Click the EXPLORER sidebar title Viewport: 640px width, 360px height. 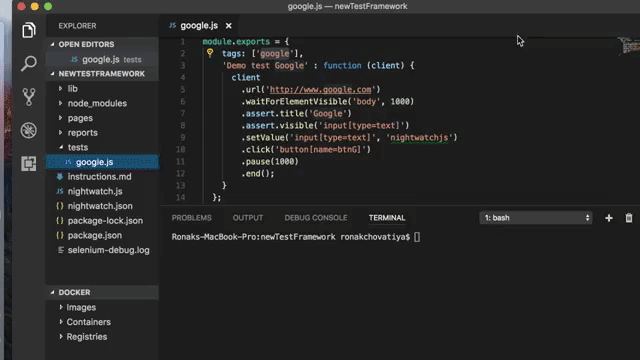click(77, 26)
